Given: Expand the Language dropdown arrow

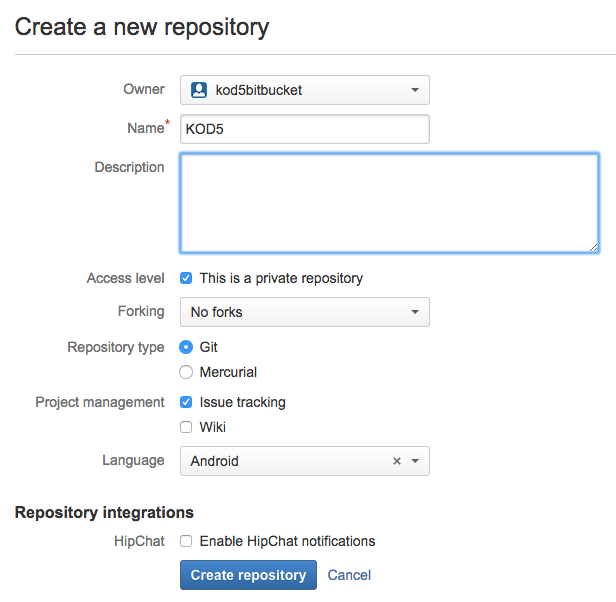Looking at the screenshot, I should pyautogui.click(x=415, y=461).
